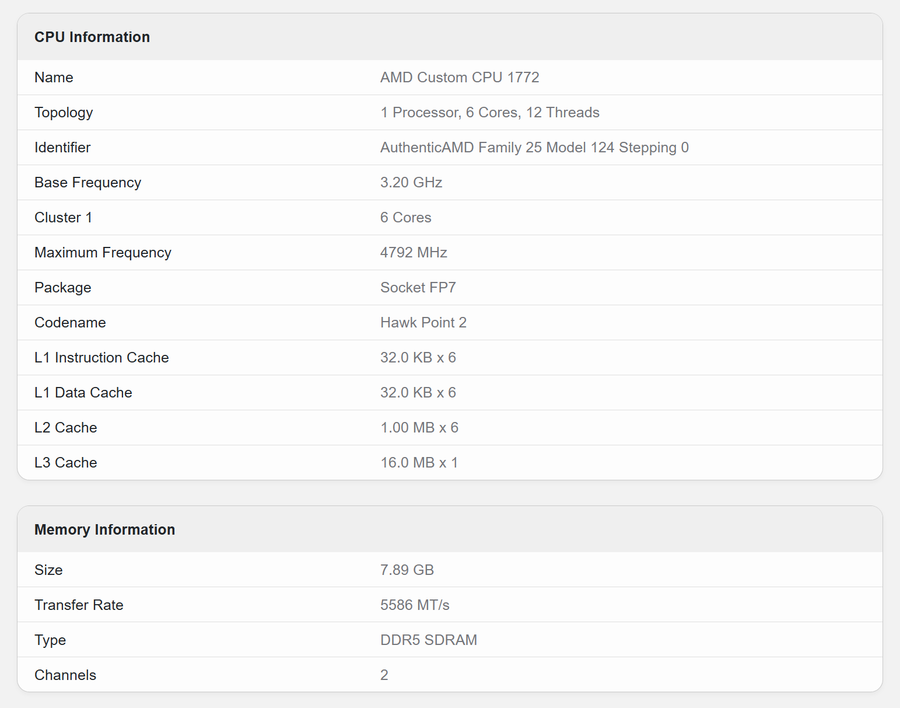The width and height of the screenshot is (900, 708).
Task: Click the L1 Instruction Cache label
Action: point(102,358)
